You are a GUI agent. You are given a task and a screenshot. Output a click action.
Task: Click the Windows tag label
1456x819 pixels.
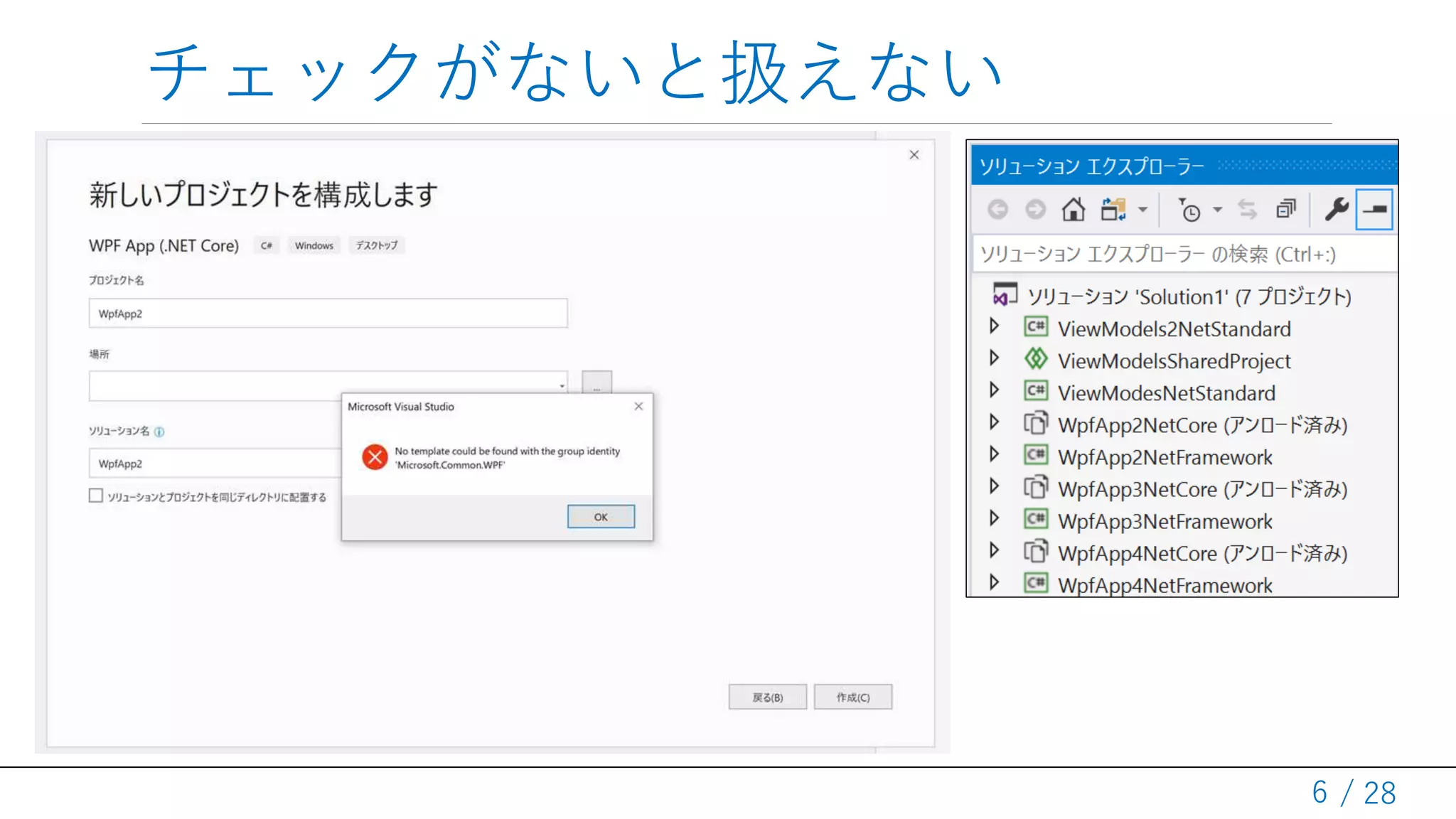coord(314,245)
